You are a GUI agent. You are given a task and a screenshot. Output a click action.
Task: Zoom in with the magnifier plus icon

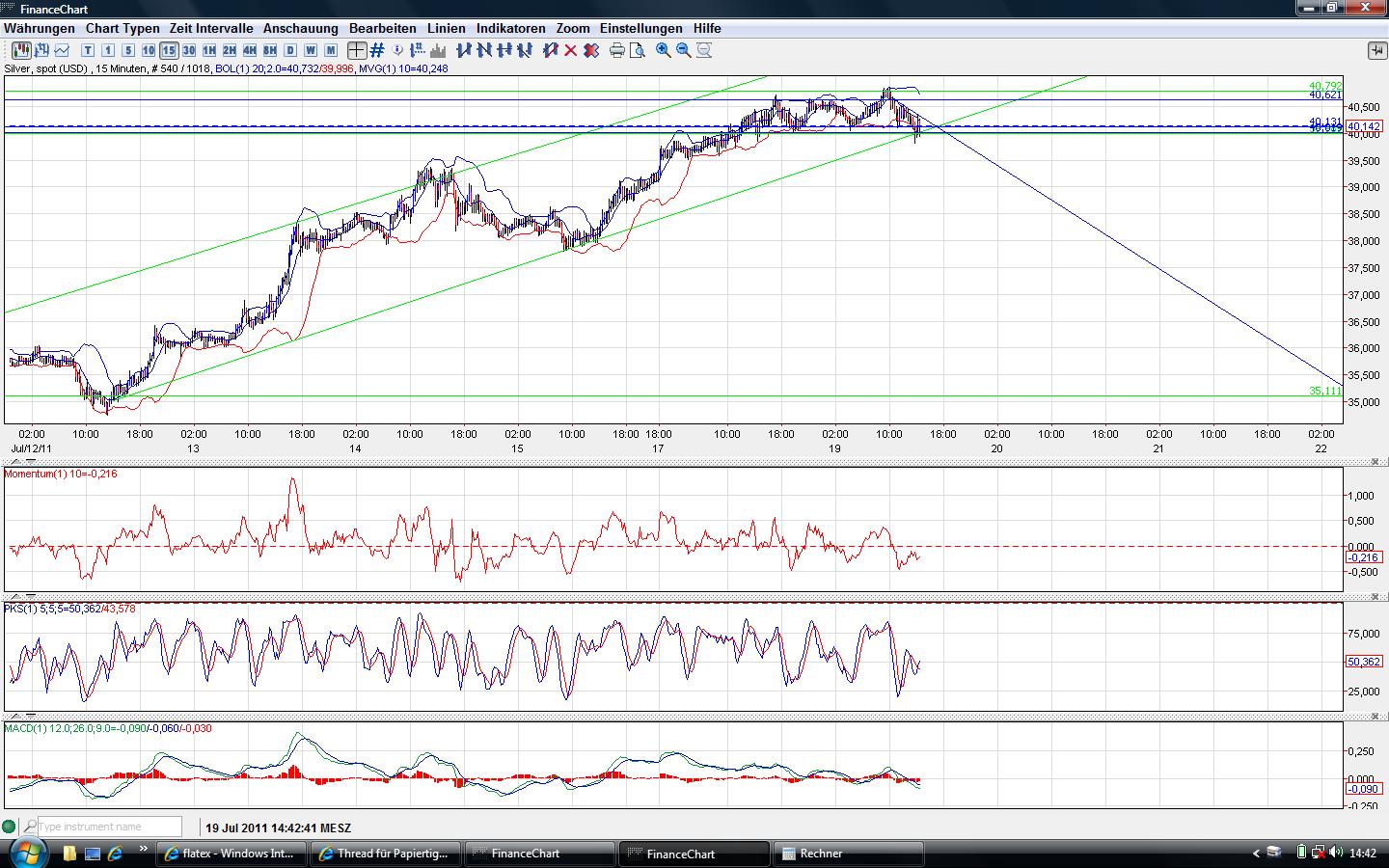(x=664, y=50)
